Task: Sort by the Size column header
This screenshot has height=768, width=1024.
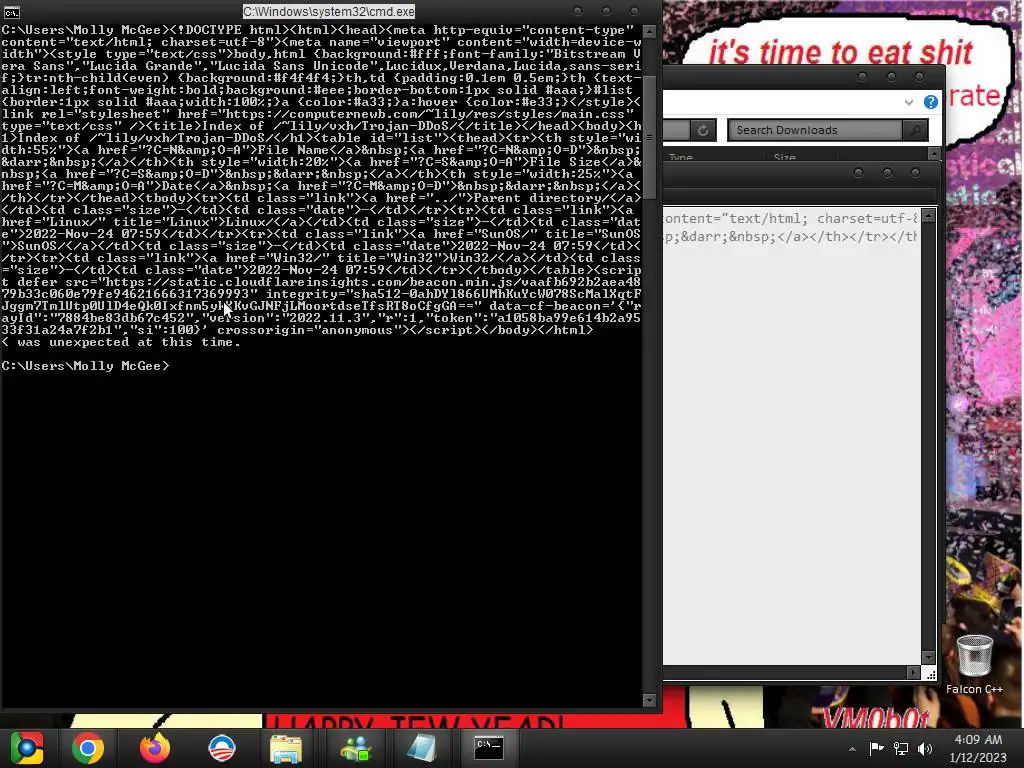Action: coord(784,157)
